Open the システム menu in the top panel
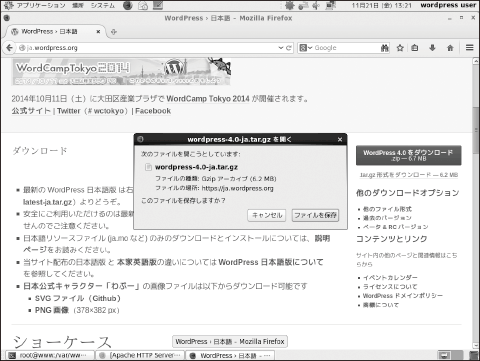 103,5
